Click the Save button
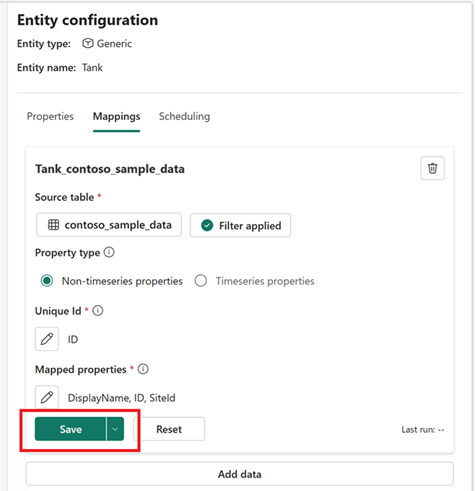 point(70,429)
